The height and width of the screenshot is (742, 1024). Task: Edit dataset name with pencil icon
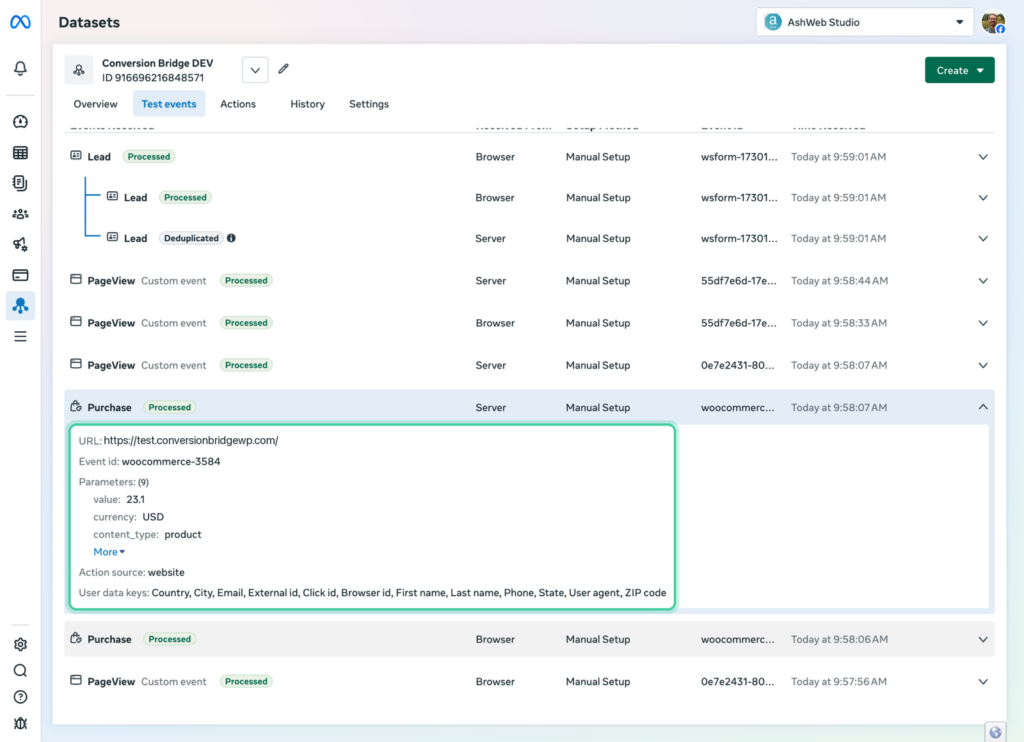point(283,69)
